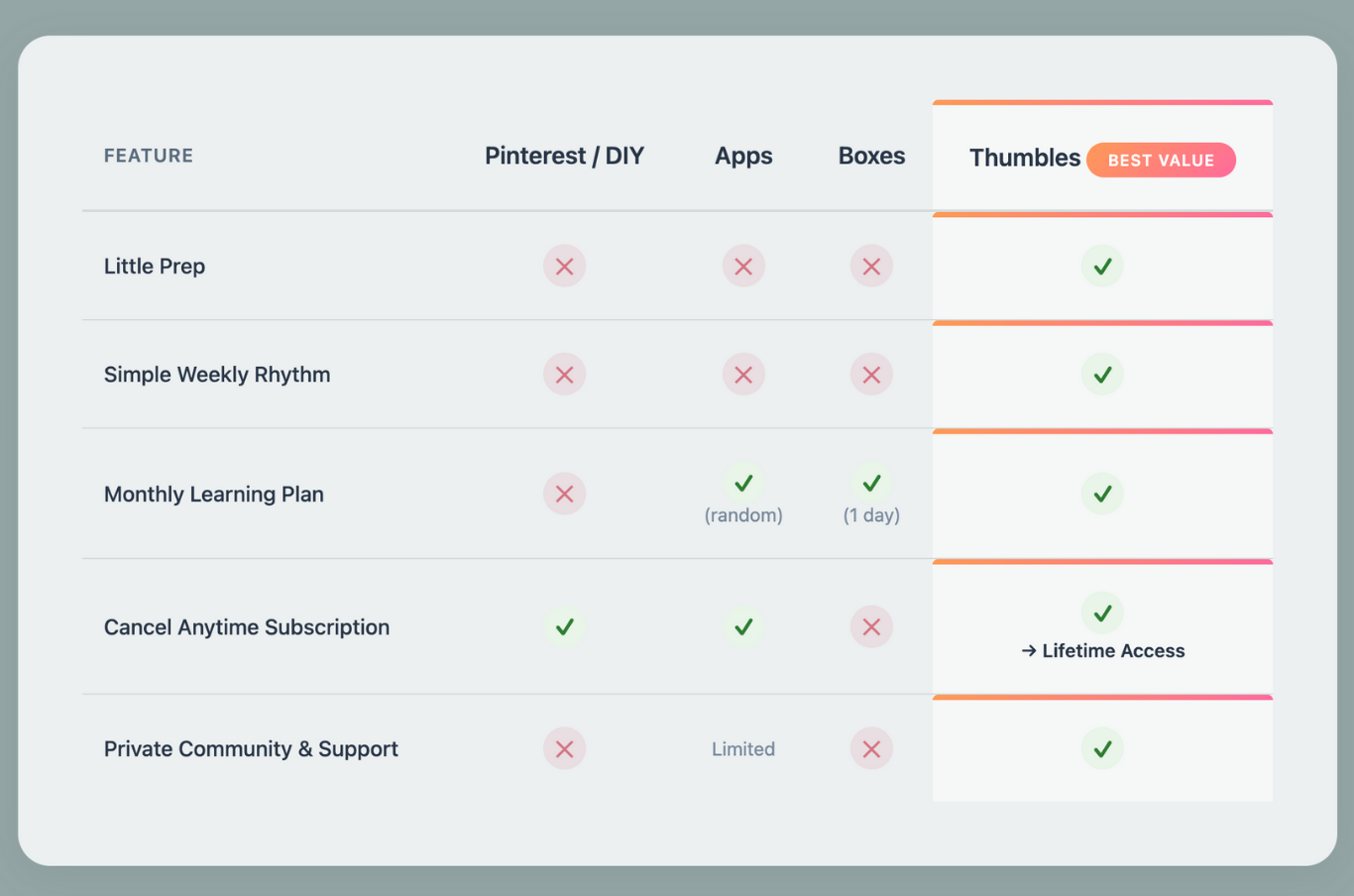Click the Lifetime Access link text
The height and width of the screenshot is (896, 1354).
[x=1112, y=651]
